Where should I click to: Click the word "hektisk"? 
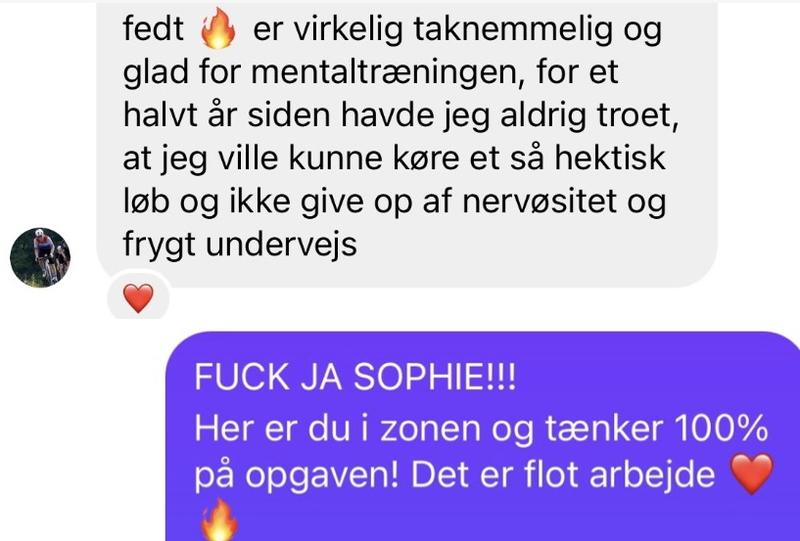(610, 158)
